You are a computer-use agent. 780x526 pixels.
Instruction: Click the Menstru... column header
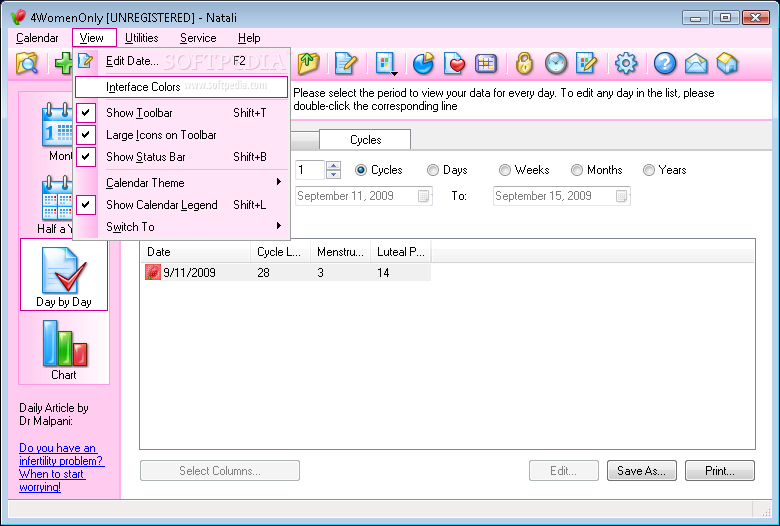[341, 252]
